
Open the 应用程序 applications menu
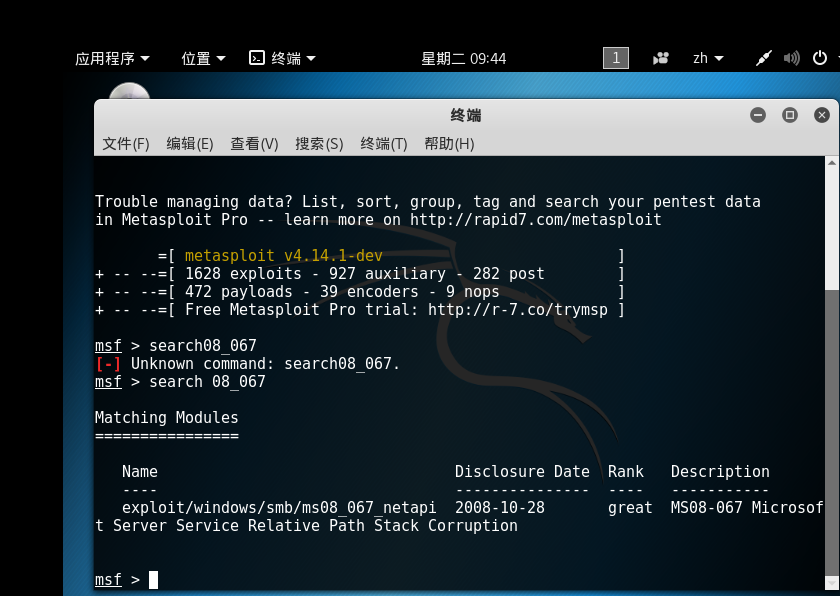click(112, 58)
